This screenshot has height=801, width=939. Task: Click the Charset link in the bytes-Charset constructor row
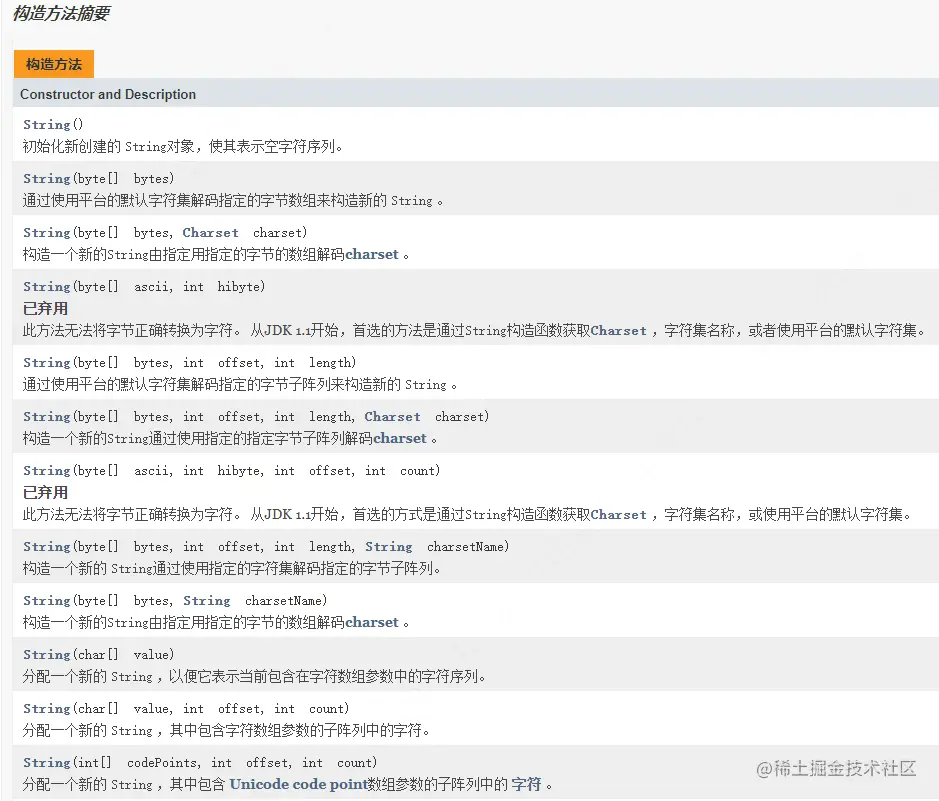click(210, 232)
